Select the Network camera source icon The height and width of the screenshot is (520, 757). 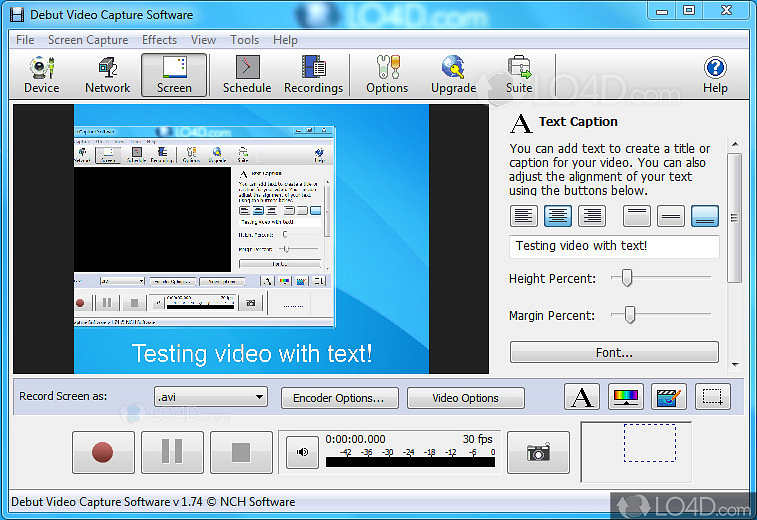pos(107,75)
